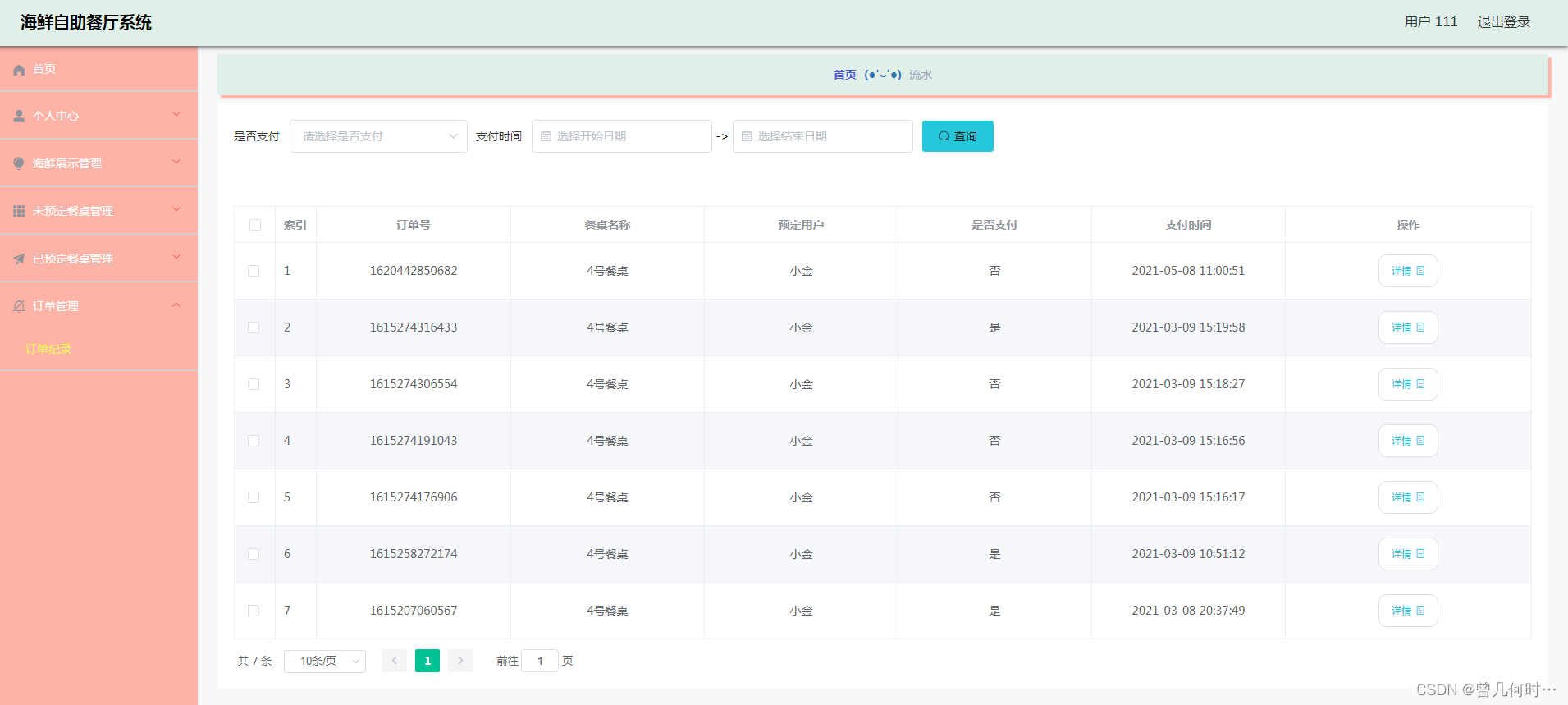Click calendar icon in start date field
1568x705 pixels.
coord(546,136)
